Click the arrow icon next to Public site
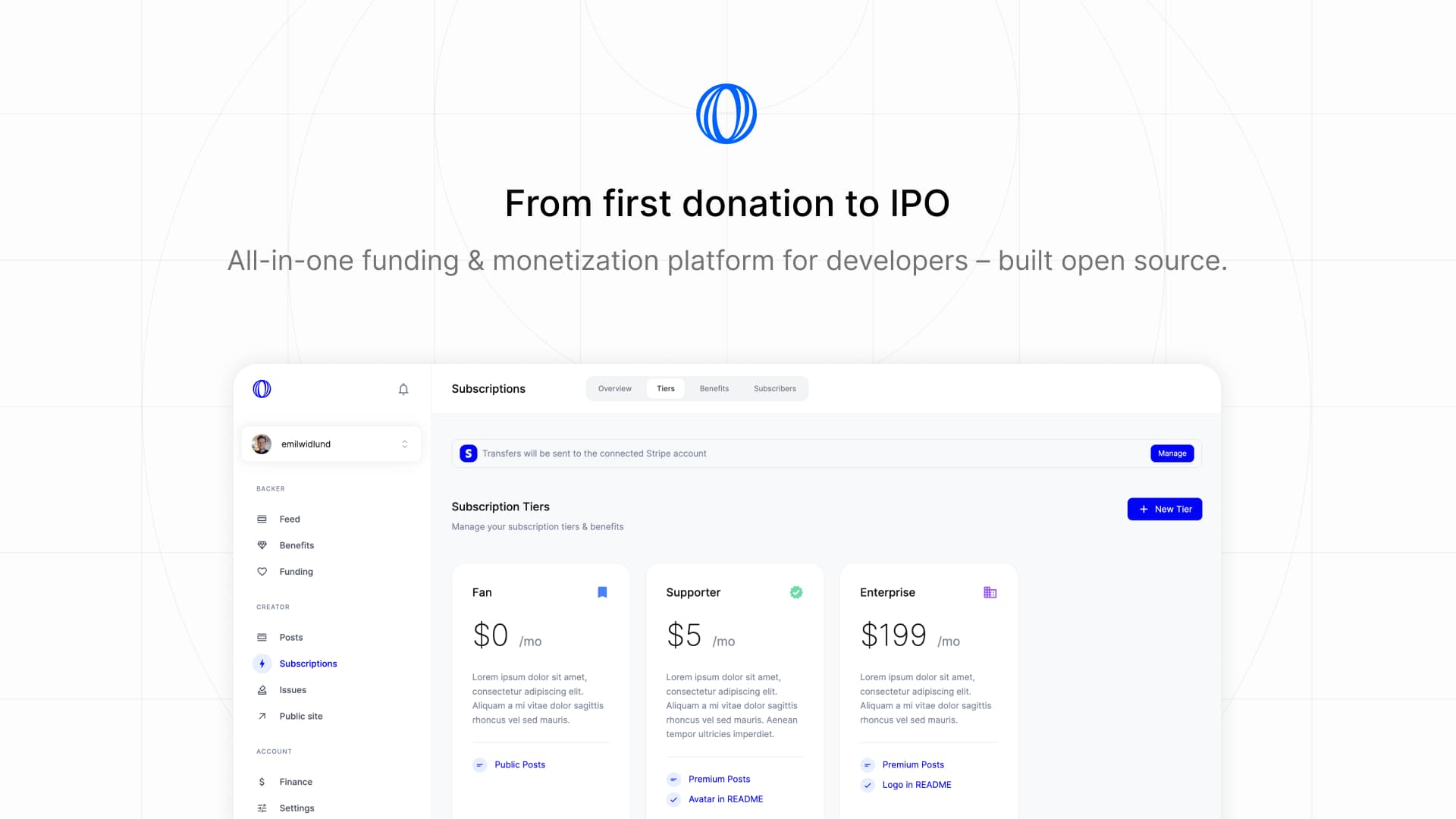The image size is (1456, 819). (x=262, y=716)
